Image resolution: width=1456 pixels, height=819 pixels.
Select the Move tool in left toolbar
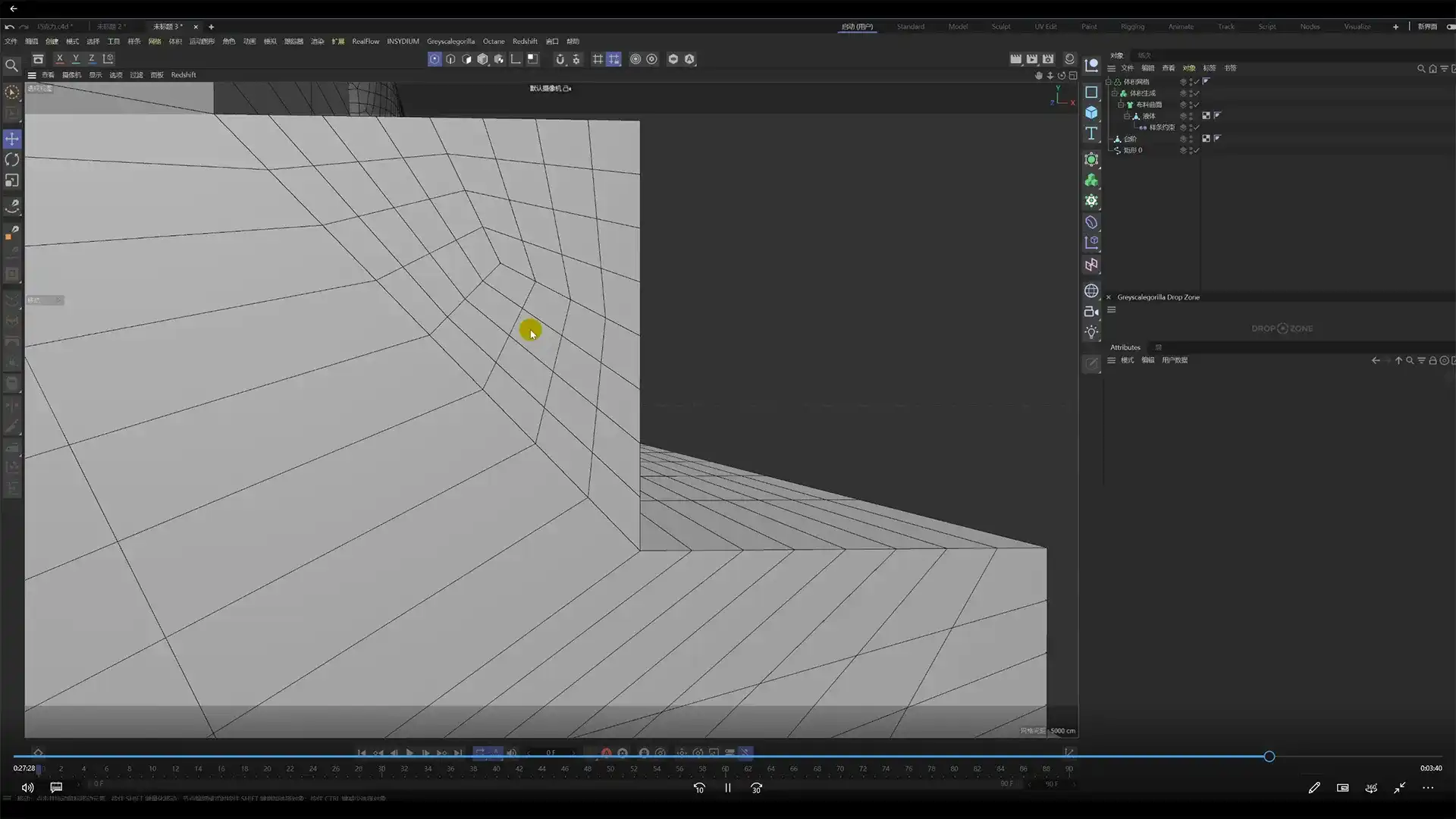pos(12,139)
